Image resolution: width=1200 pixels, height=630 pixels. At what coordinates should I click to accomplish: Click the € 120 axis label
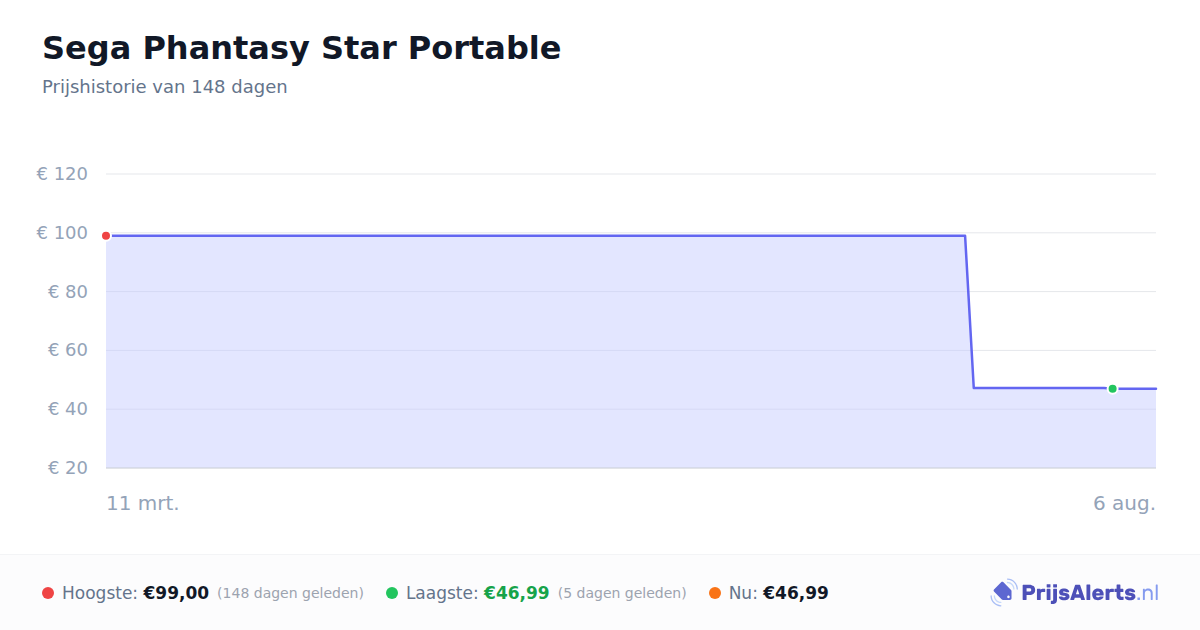point(62,174)
